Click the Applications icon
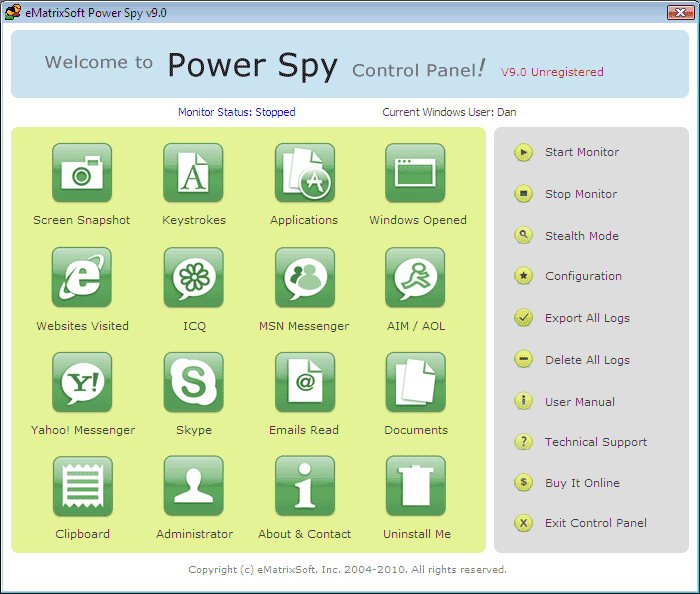The image size is (700, 594). click(x=304, y=173)
